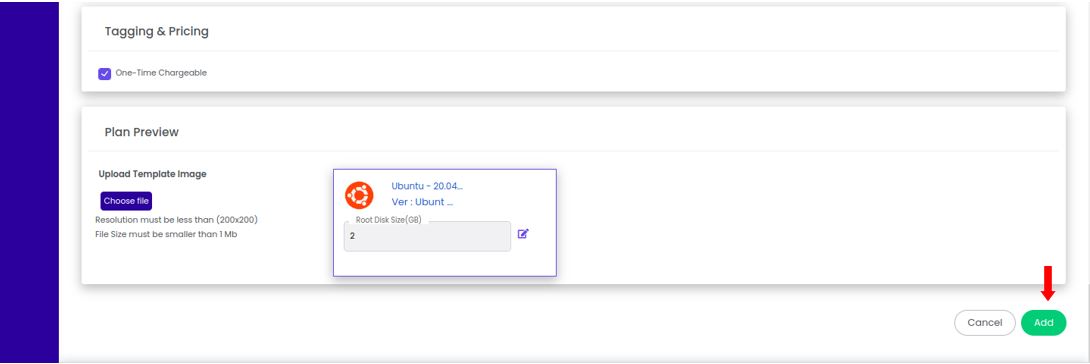This screenshot has height=364, width=1090.
Task: Click the resolution limit hint text
Action: pyautogui.click(x=177, y=220)
